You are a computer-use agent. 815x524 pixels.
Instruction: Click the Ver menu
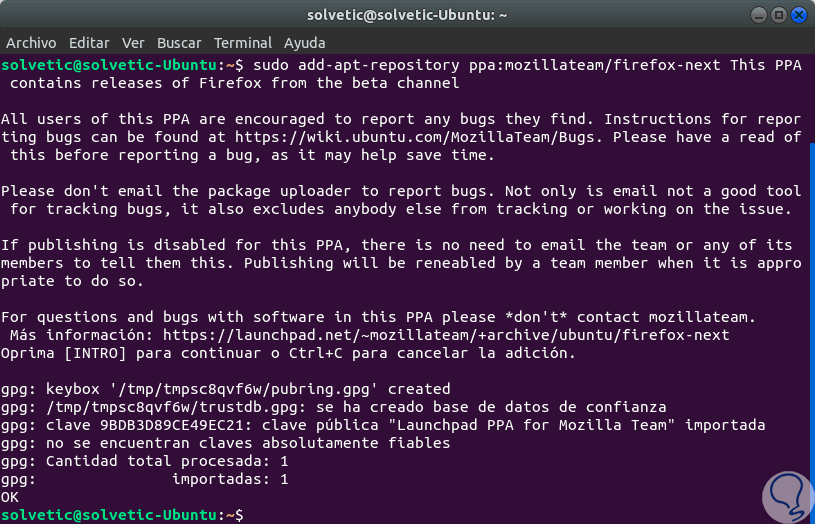tap(133, 43)
